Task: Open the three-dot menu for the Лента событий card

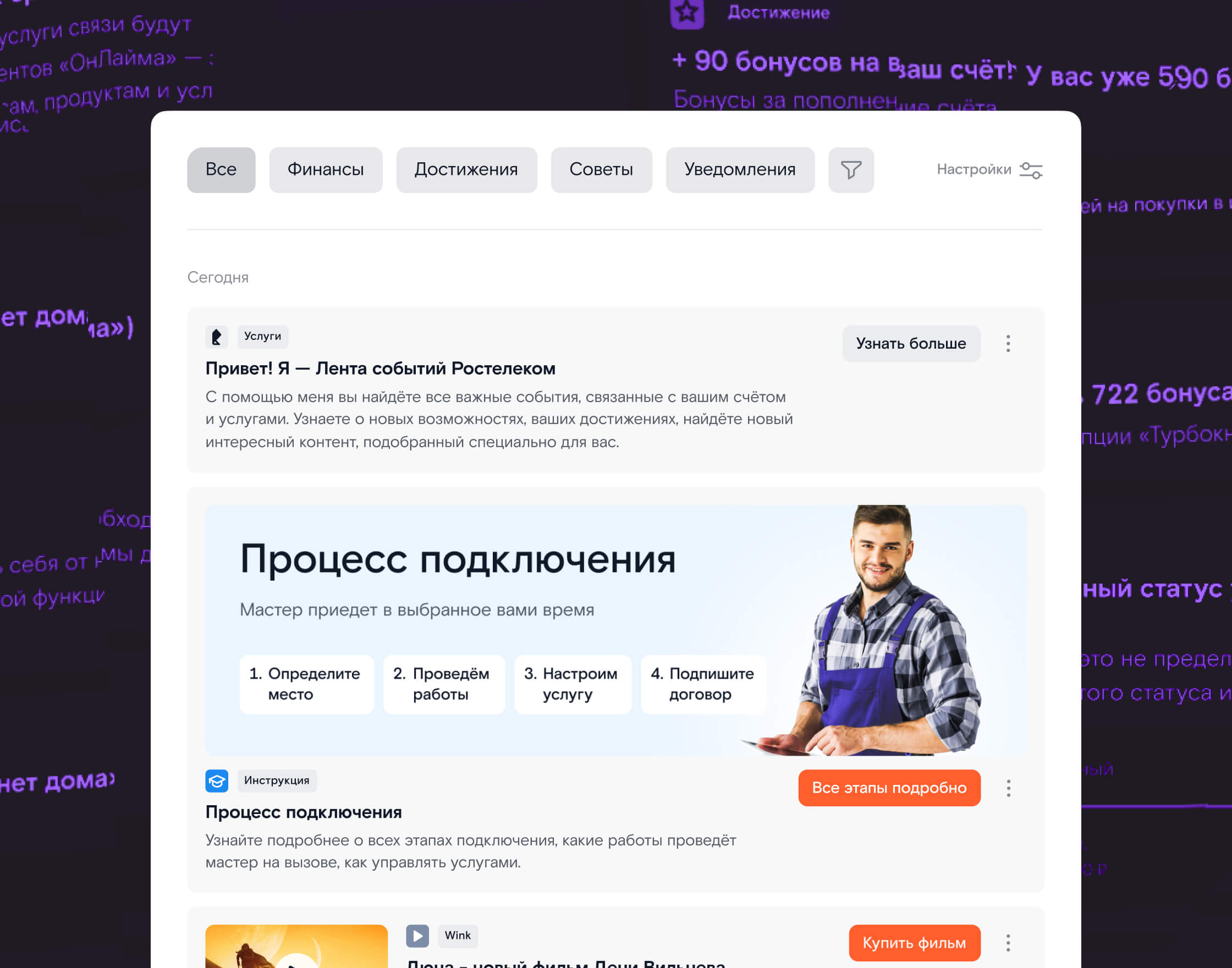Action: click(1008, 343)
